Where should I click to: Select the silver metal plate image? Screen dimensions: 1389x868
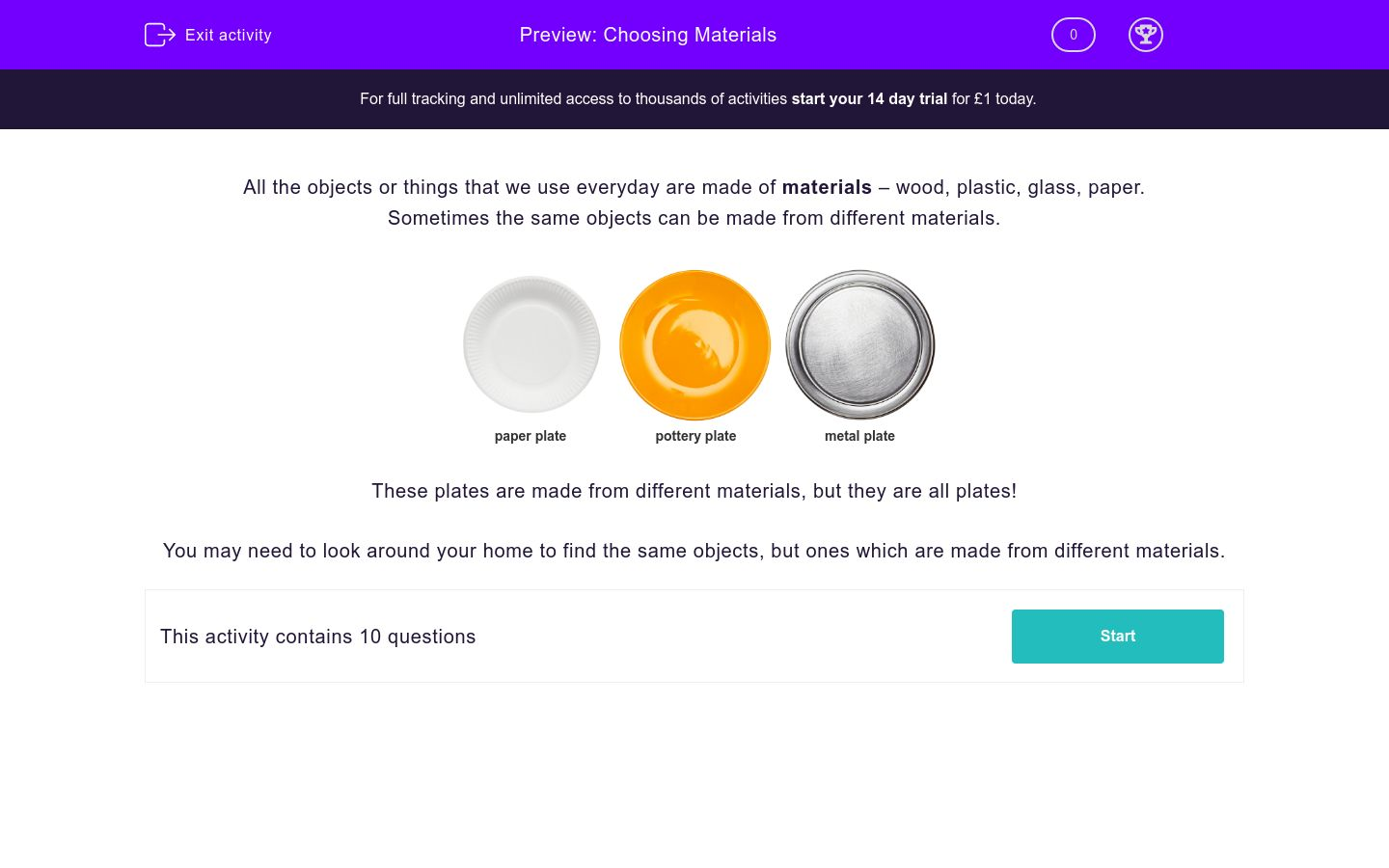pos(859,344)
